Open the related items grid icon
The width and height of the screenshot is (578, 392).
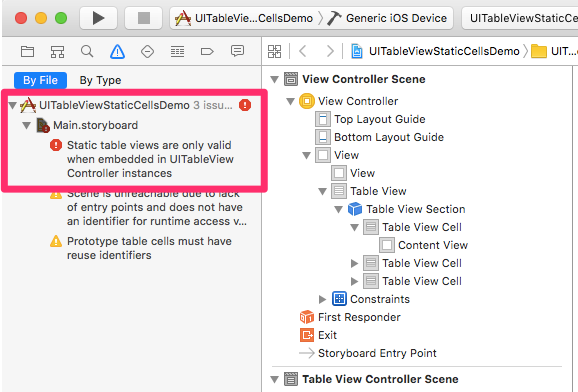(274, 51)
